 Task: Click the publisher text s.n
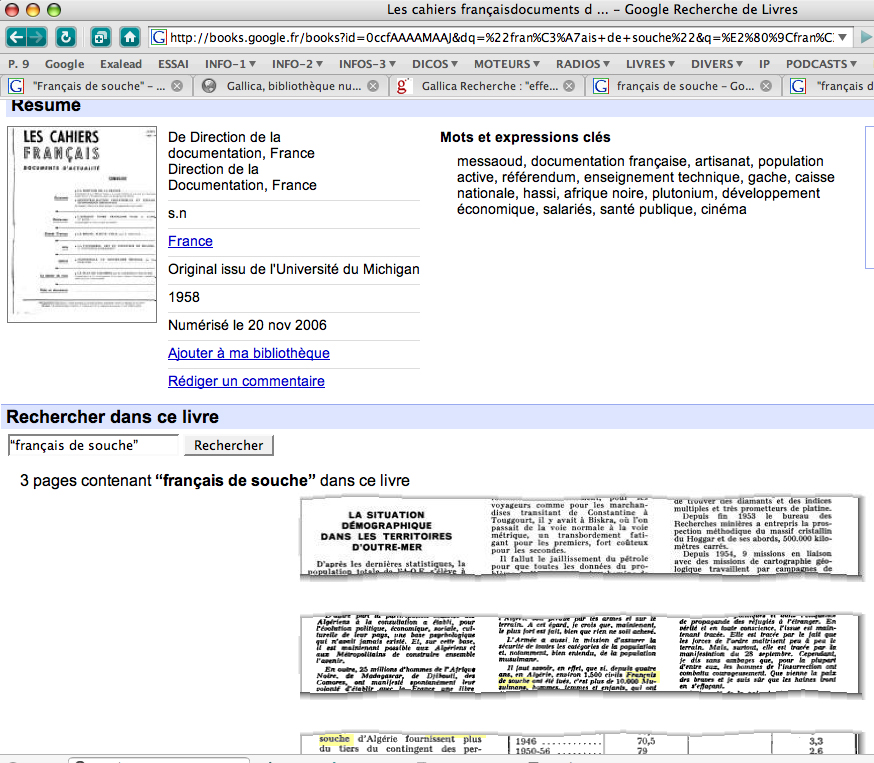coord(177,213)
